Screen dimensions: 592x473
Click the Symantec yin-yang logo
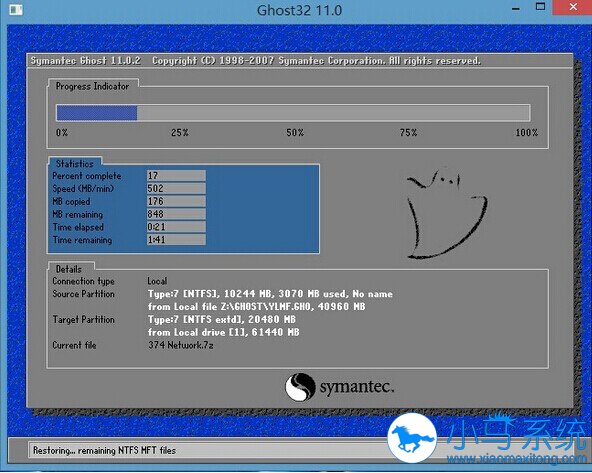point(300,387)
